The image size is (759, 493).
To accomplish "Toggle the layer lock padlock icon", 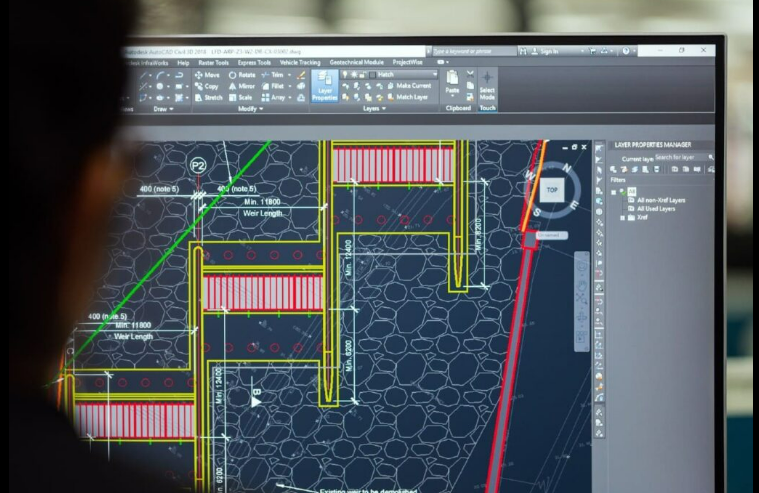I will tap(363, 75).
